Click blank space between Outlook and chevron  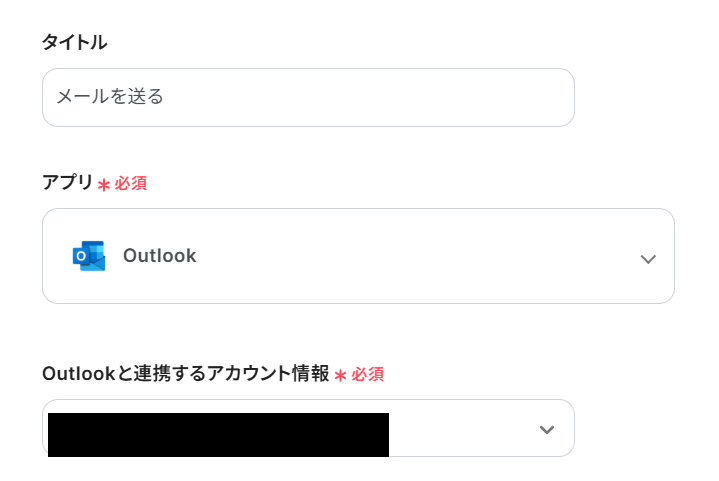(420, 256)
